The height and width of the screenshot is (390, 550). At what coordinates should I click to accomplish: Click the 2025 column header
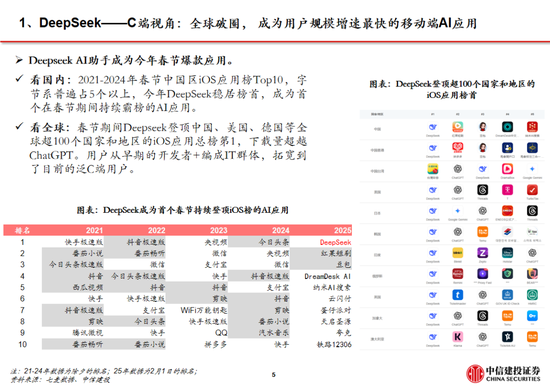pos(343,230)
